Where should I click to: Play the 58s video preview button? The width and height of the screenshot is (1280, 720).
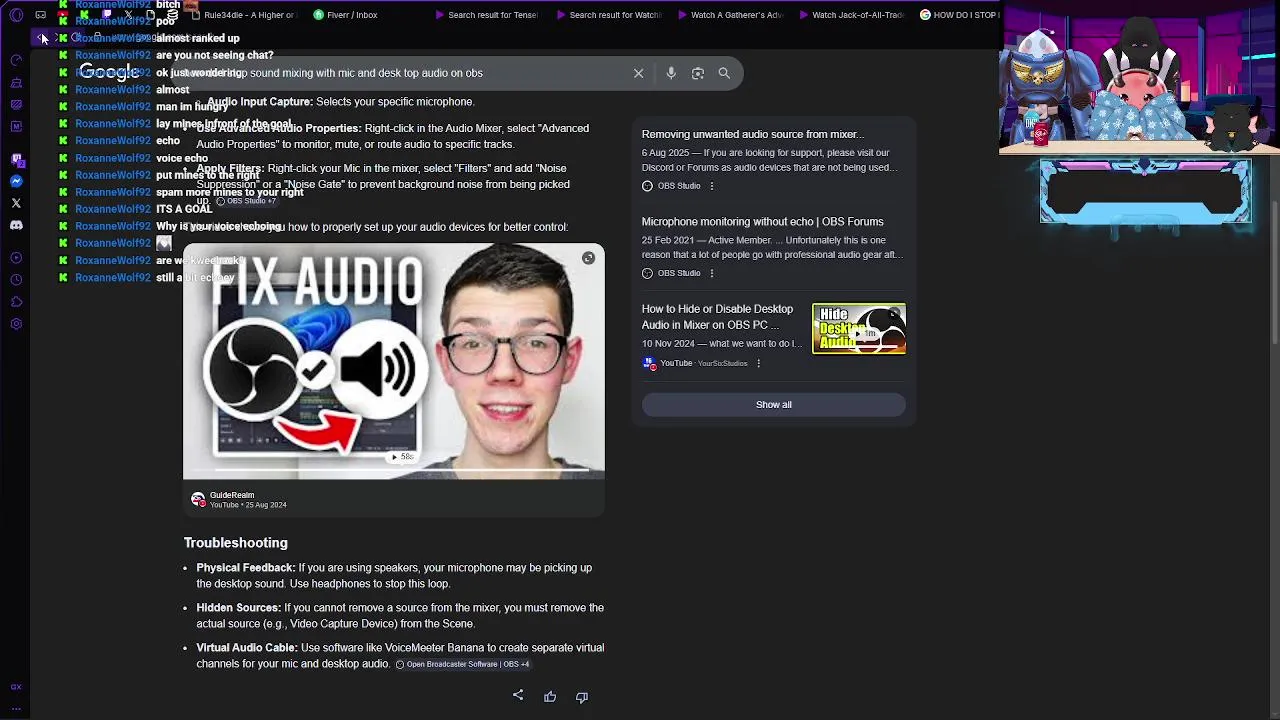click(401, 457)
